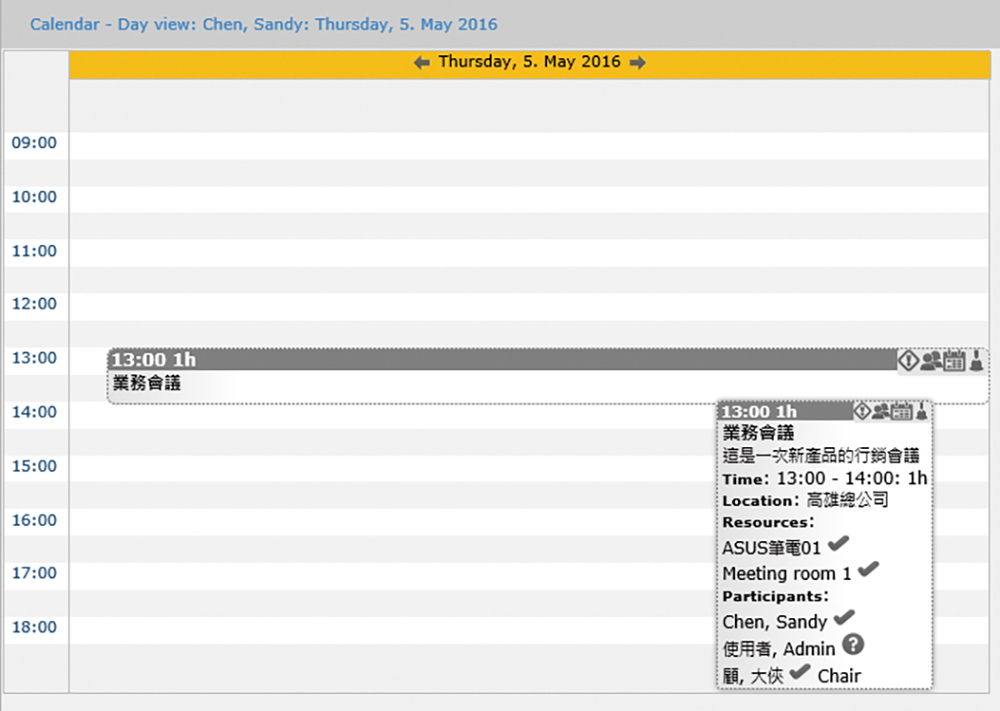This screenshot has width=1000, height=711.
Task: Click participants icon in popup header
Action: pos(881,411)
